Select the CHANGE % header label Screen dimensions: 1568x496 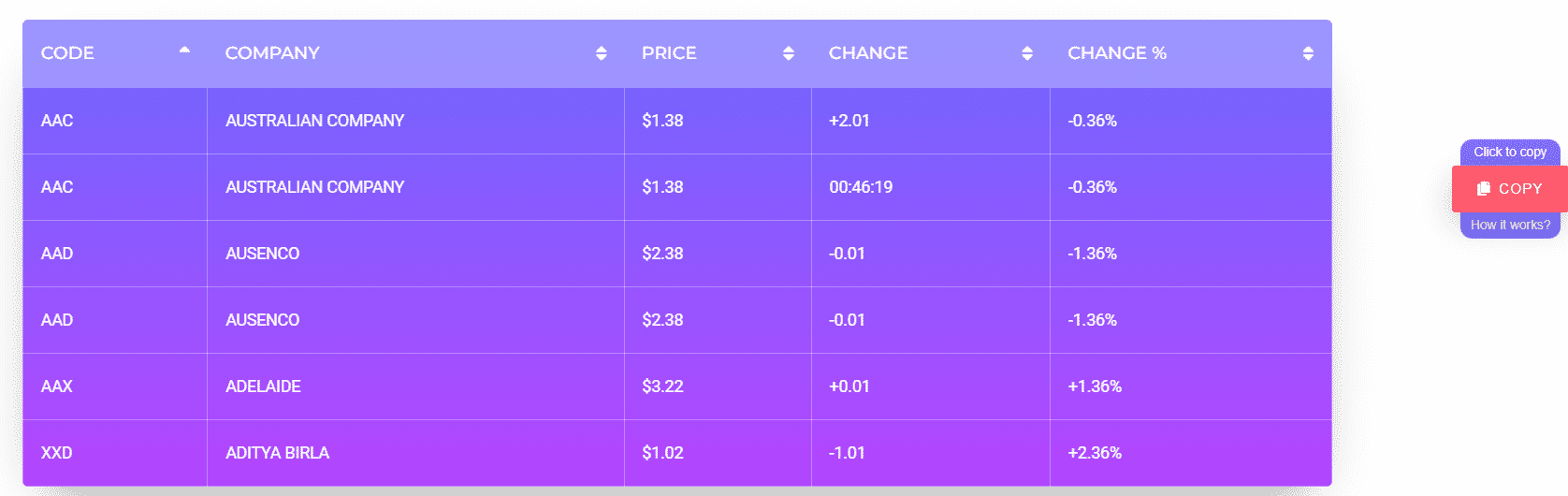tap(1116, 53)
